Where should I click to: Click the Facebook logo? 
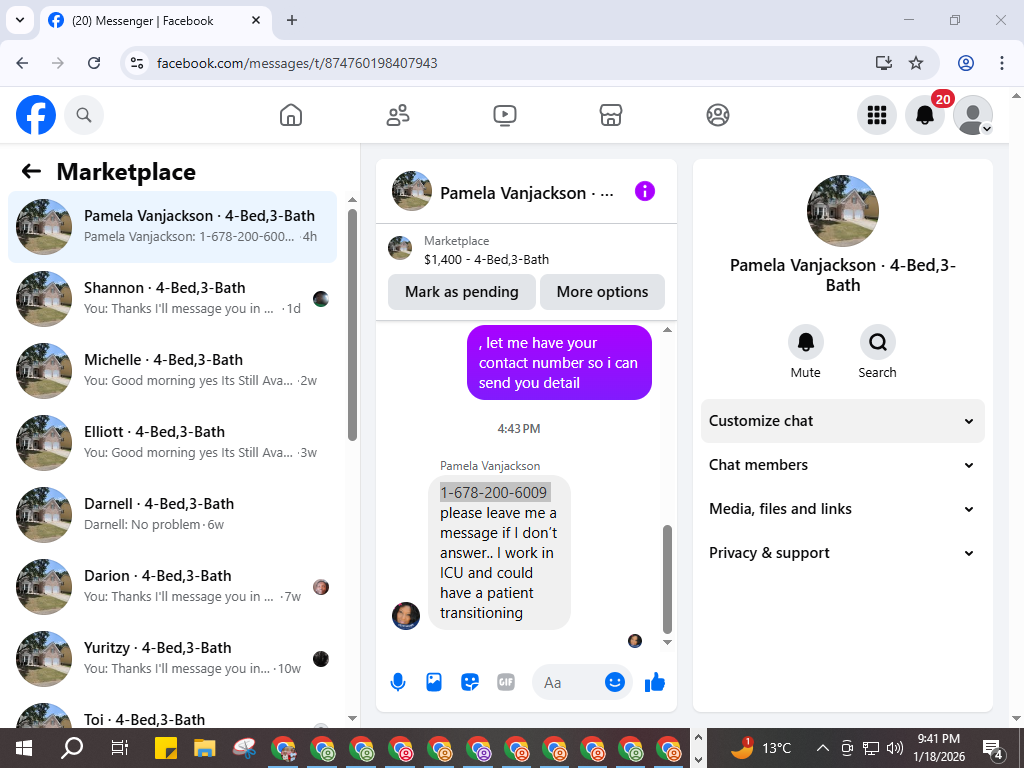click(36, 115)
